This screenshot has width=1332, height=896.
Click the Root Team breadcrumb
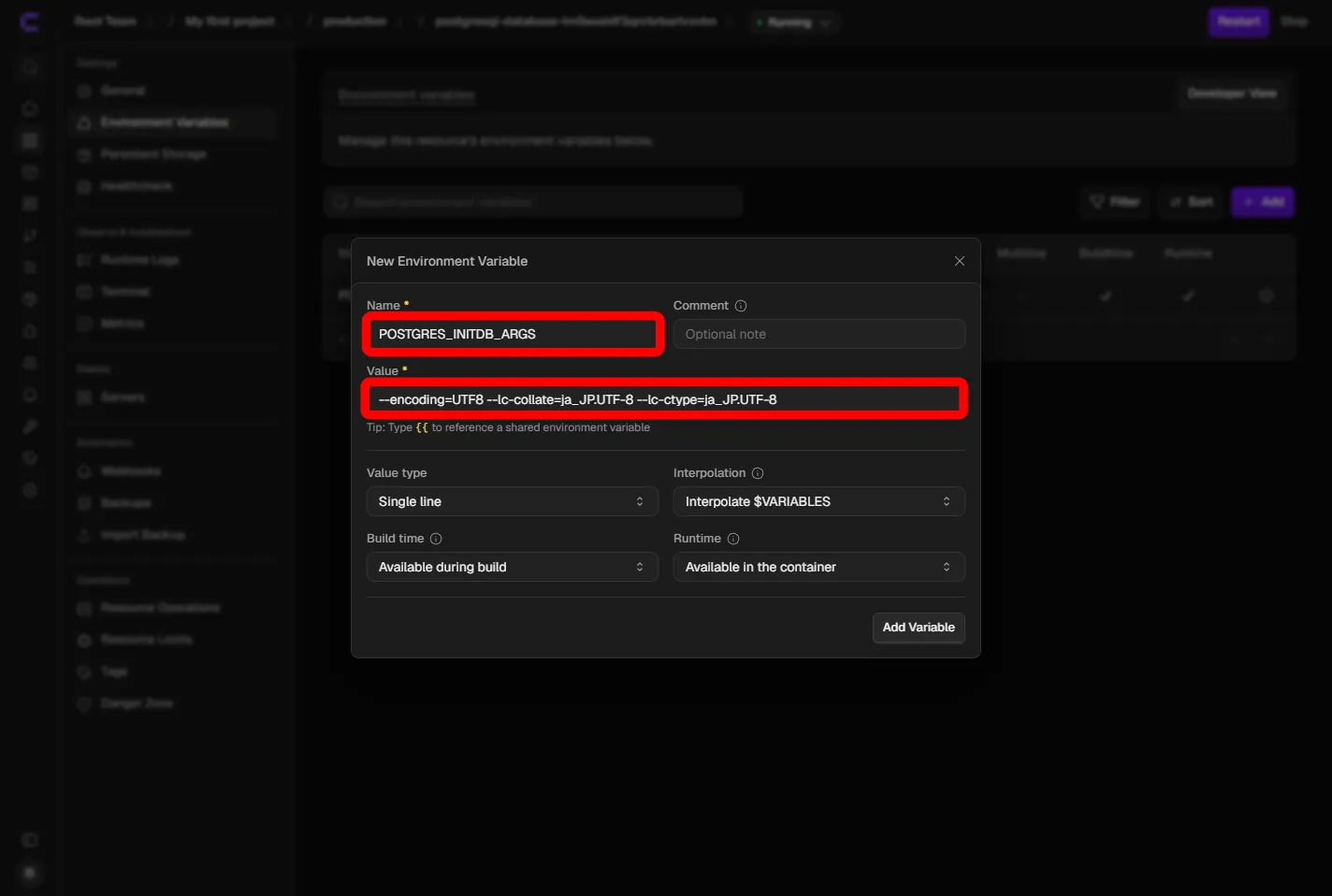(x=106, y=22)
